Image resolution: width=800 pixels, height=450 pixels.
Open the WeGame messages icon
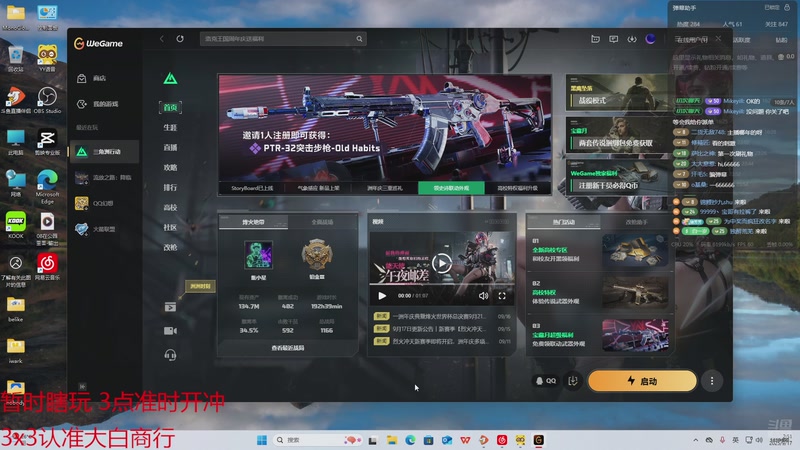tap(614, 39)
